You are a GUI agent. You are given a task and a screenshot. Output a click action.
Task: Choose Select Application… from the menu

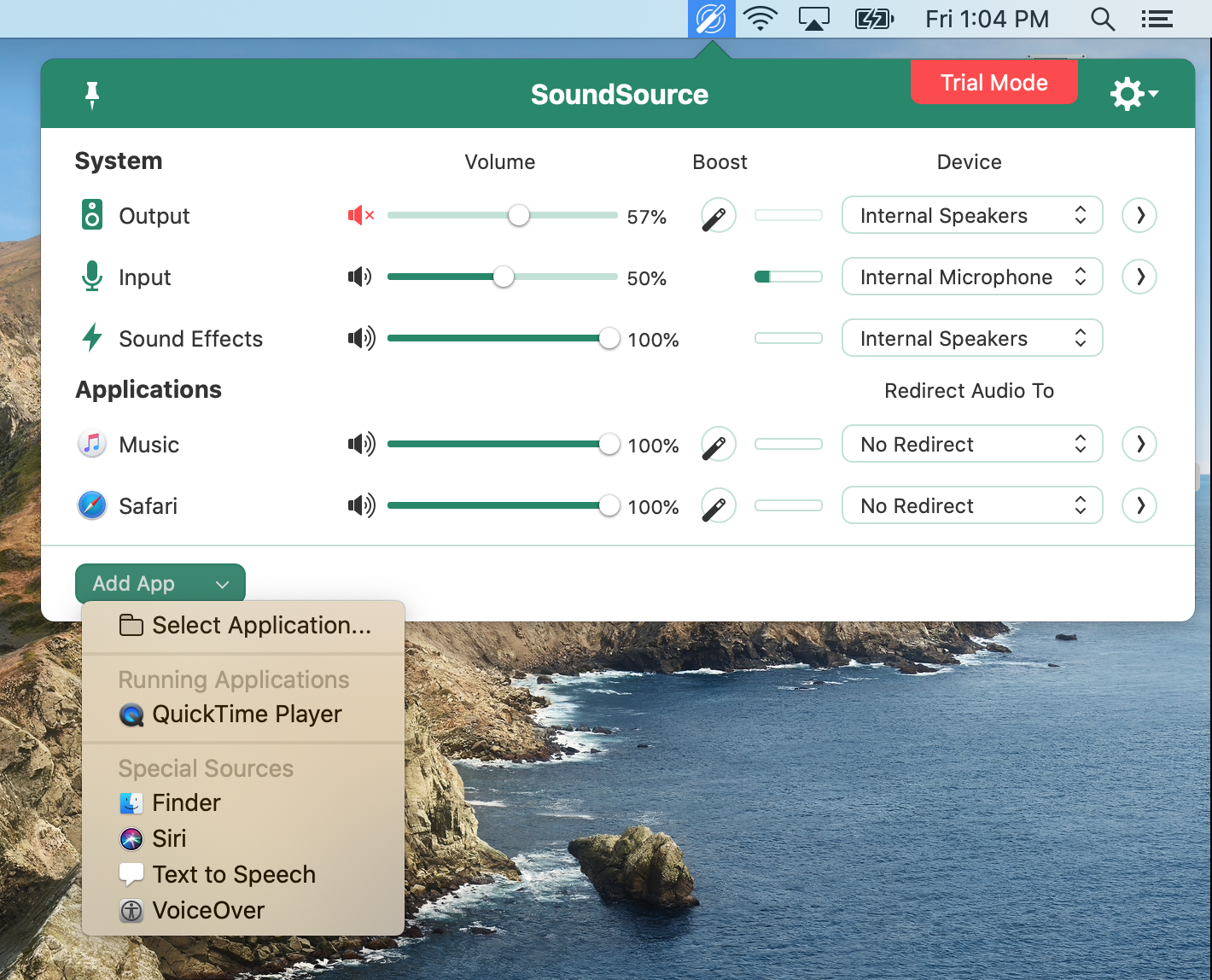pos(243,626)
